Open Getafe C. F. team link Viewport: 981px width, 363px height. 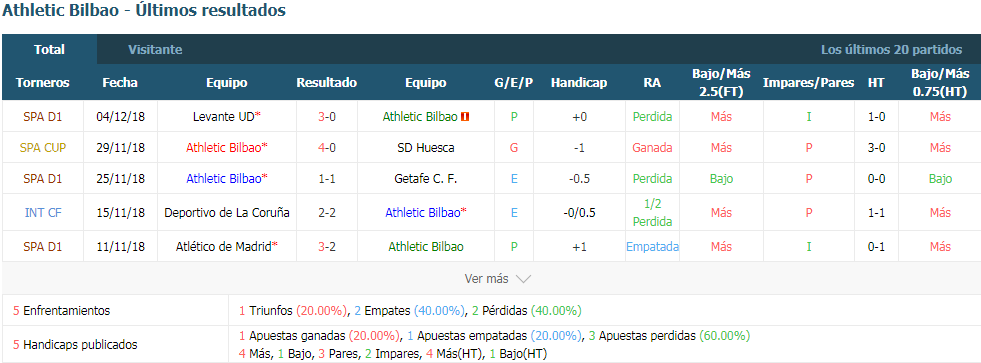[x=425, y=179]
